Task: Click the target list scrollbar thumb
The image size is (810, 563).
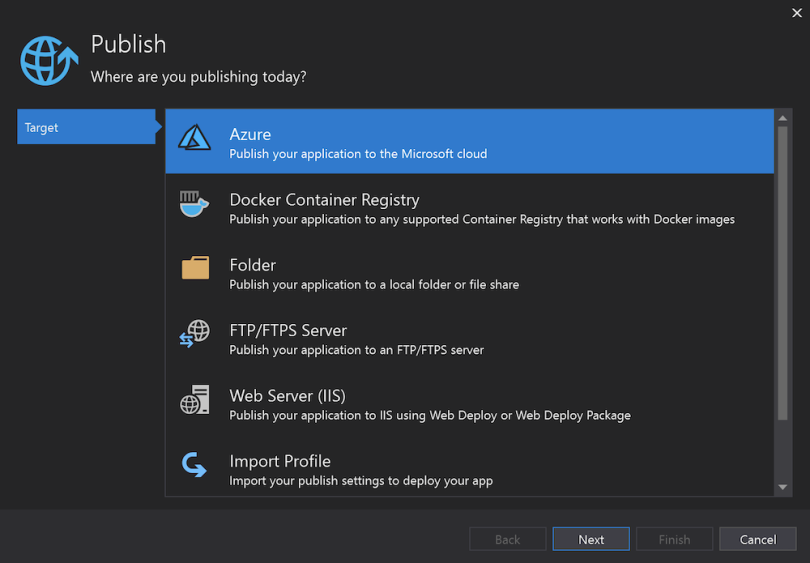Action: pos(783,273)
